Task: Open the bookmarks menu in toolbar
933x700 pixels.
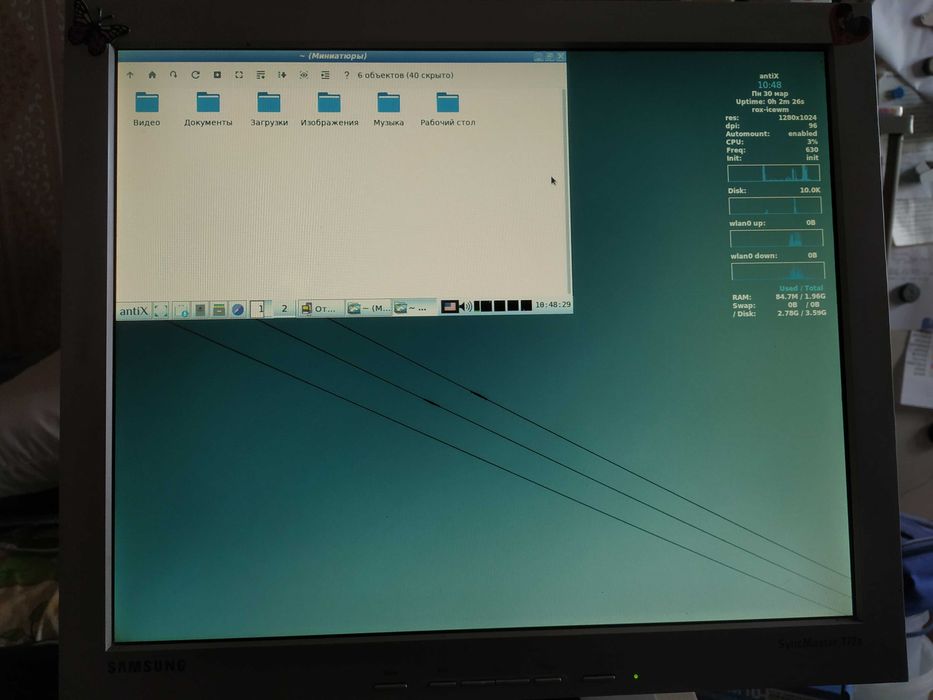Action: tap(173, 75)
